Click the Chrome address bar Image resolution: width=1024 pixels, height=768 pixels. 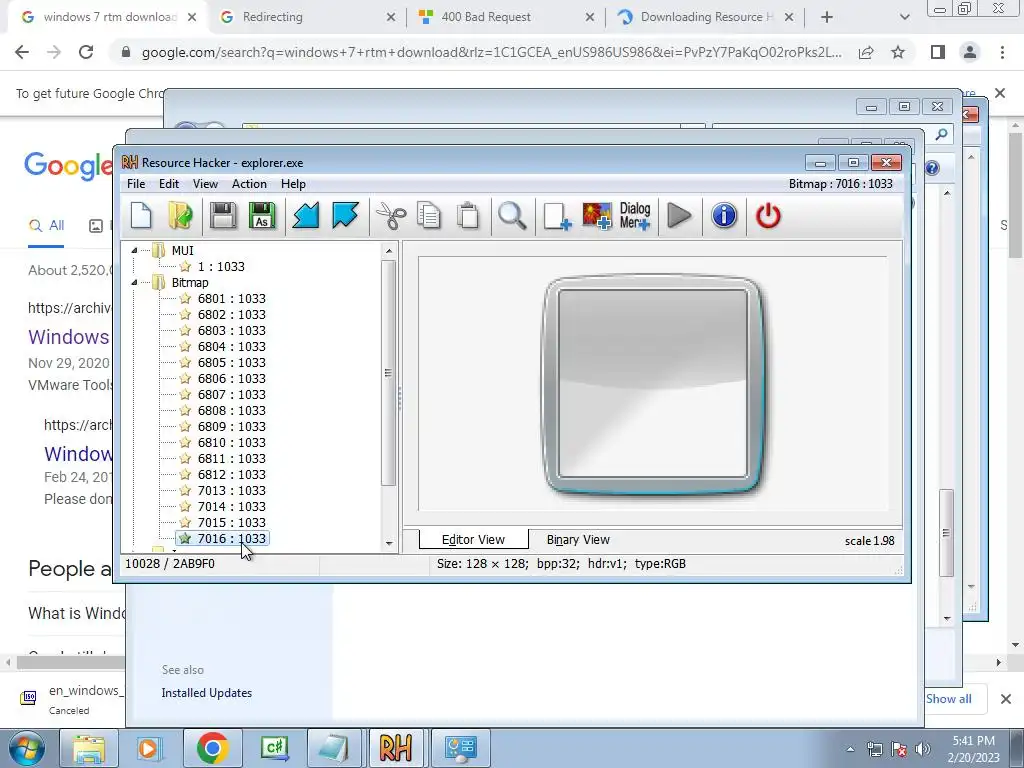[491, 52]
